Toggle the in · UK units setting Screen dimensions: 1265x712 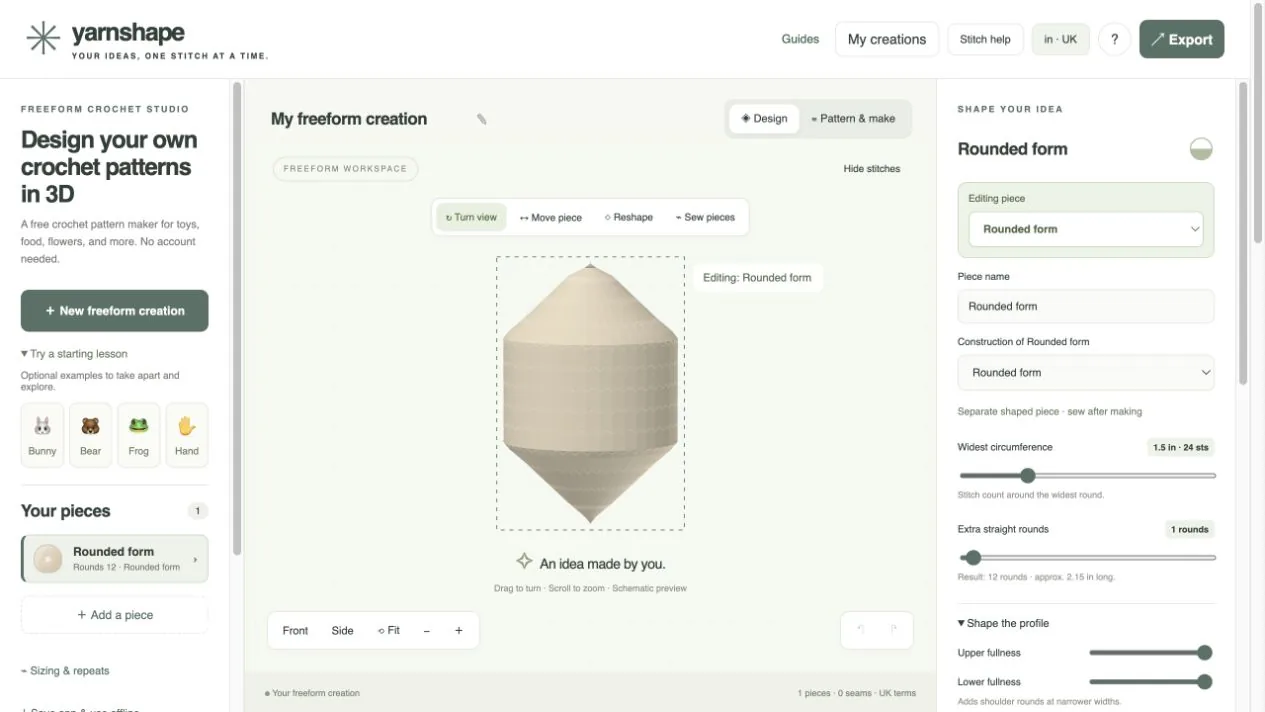[x=1061, y=40]
